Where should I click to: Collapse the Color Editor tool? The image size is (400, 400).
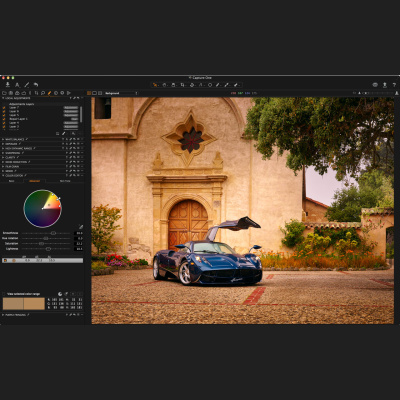[3, 175]
